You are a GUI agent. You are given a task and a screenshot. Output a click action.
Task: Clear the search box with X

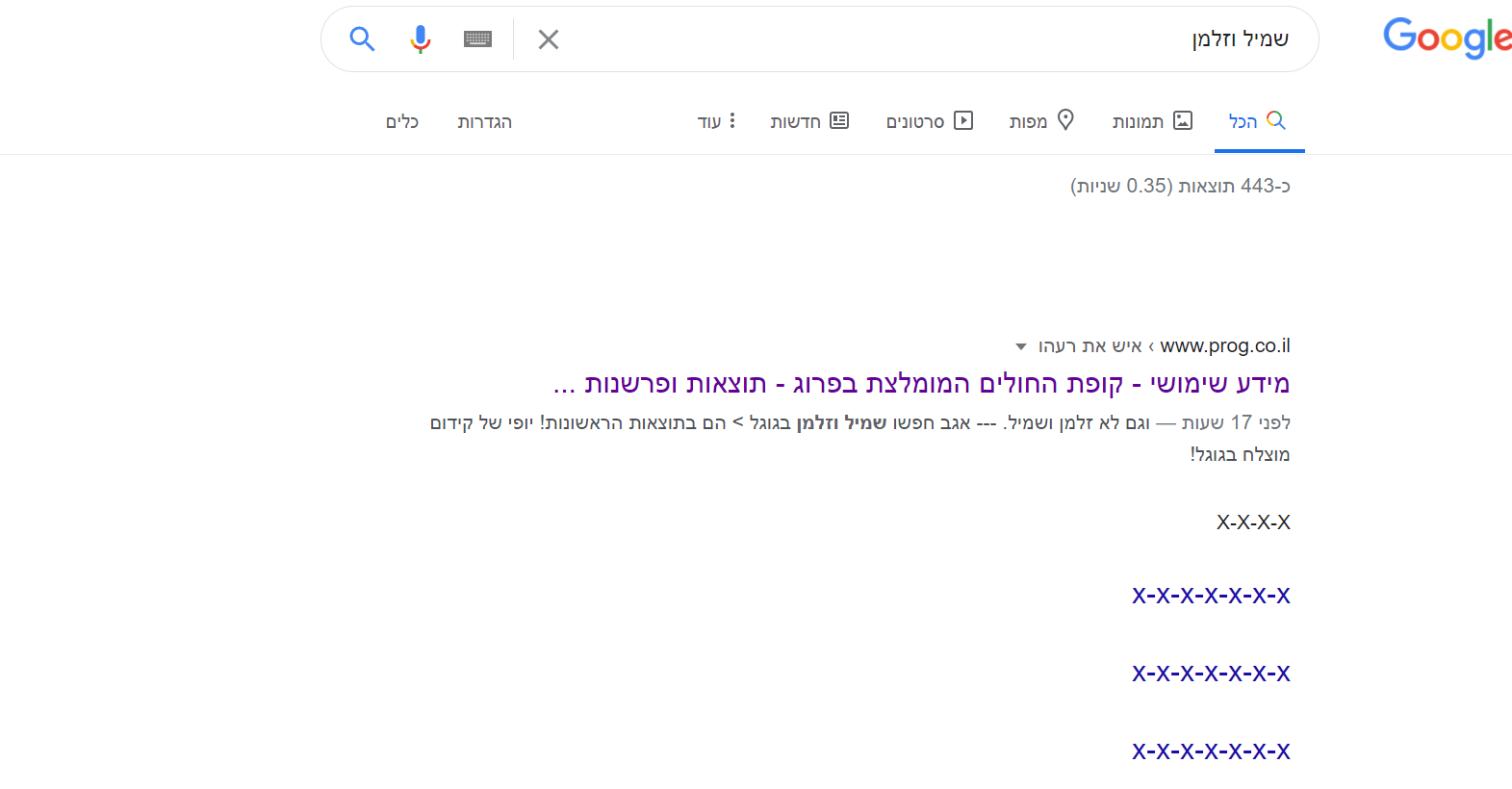(549, 39)
